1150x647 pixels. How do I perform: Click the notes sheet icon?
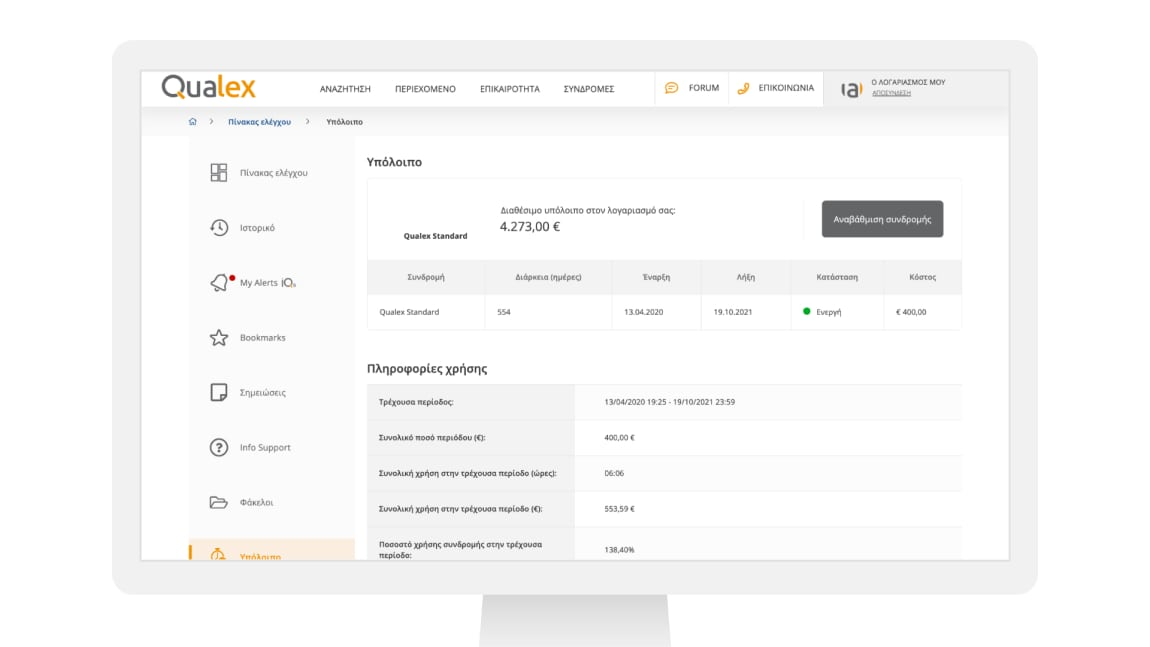(x=219, y=392)
